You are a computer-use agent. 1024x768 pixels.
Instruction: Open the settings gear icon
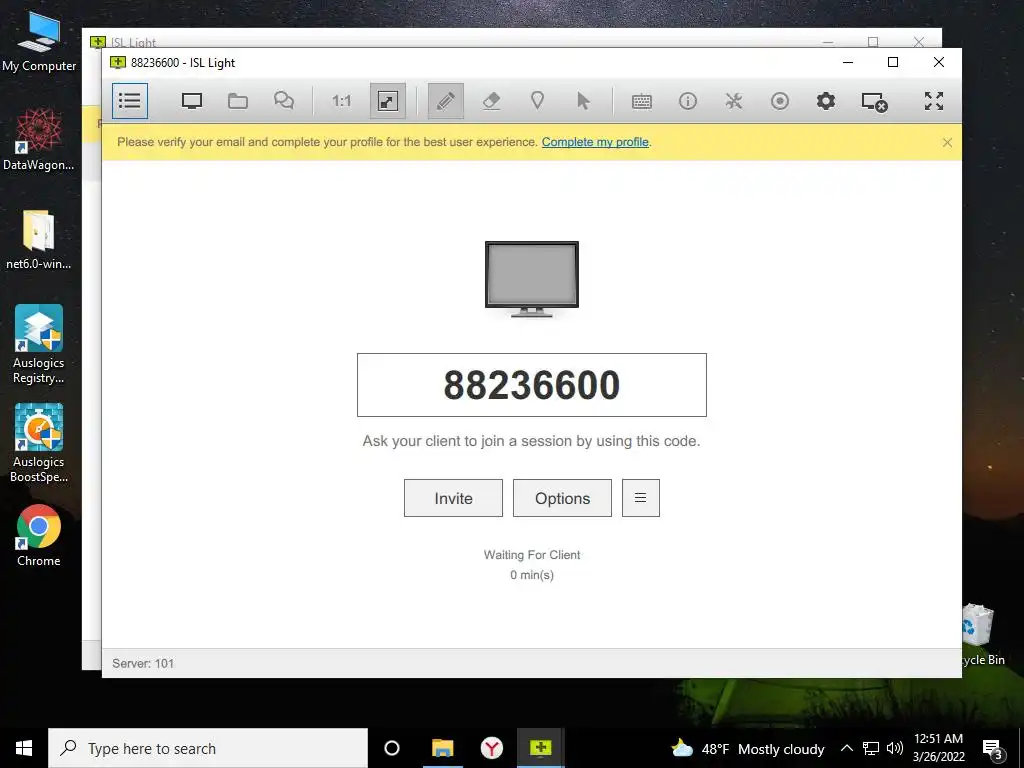tap(825, 101)
